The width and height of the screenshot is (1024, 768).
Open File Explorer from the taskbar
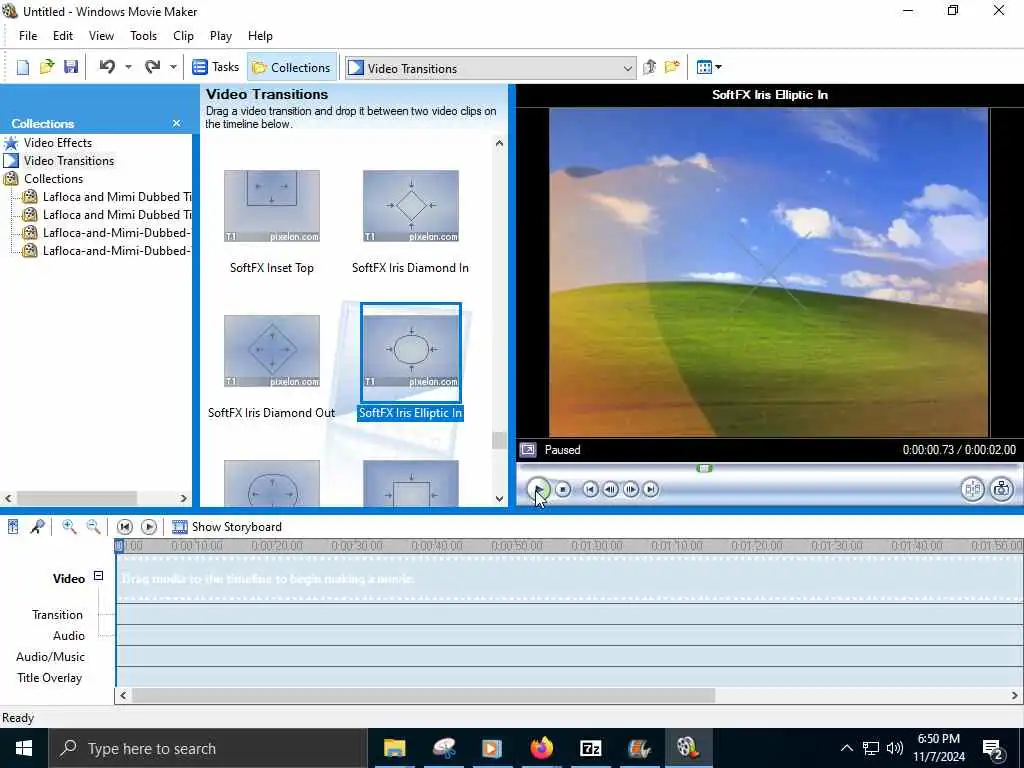coord(394,748)
